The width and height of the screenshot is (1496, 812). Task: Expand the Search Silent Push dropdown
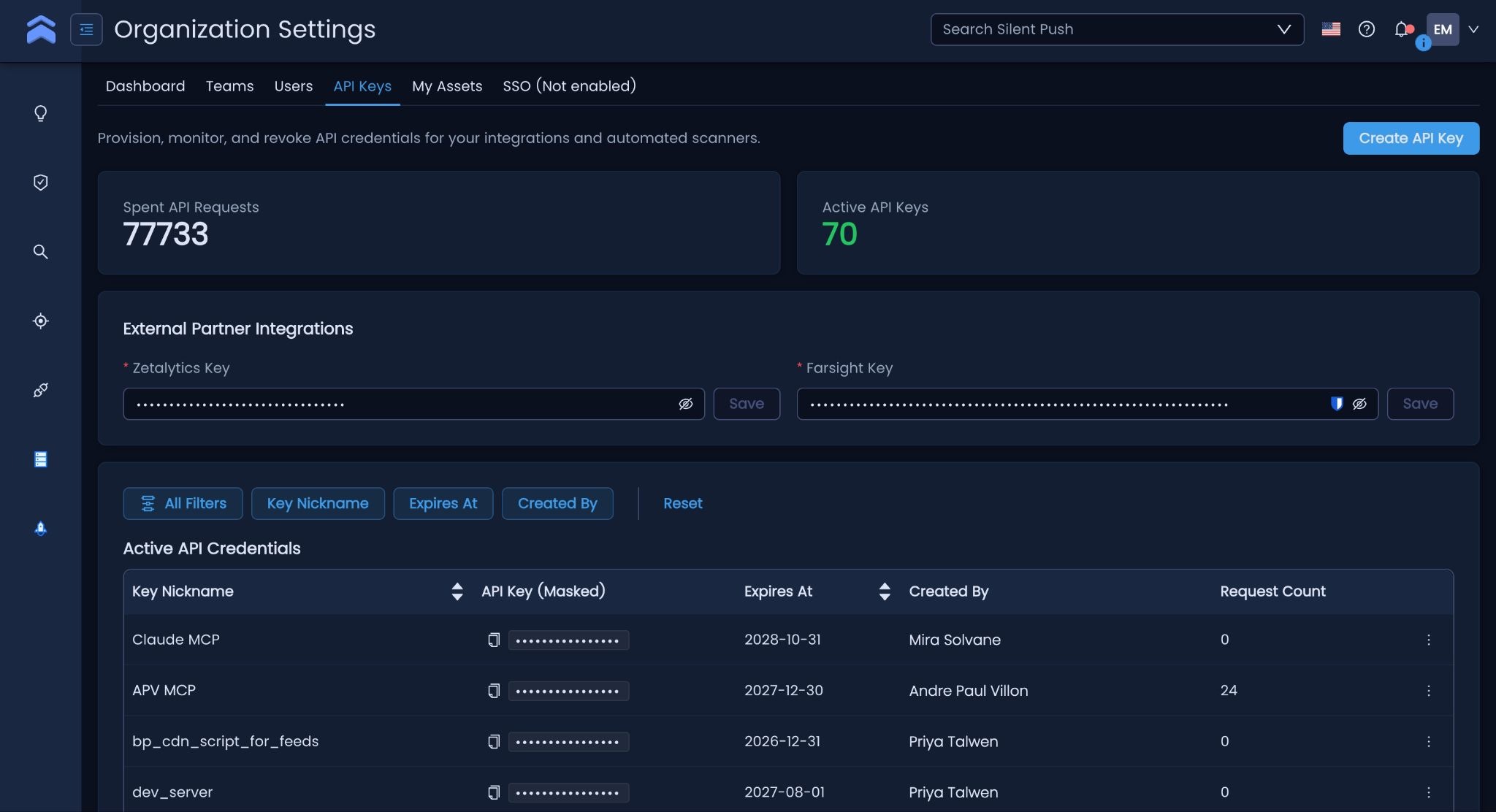[x=1283, y=29]
